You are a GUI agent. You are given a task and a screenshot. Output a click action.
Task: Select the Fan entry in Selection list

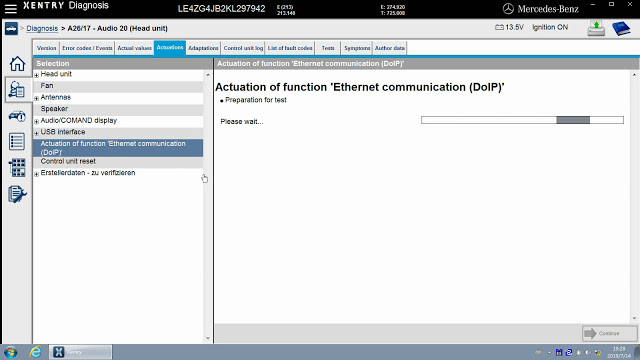[118, 86]
